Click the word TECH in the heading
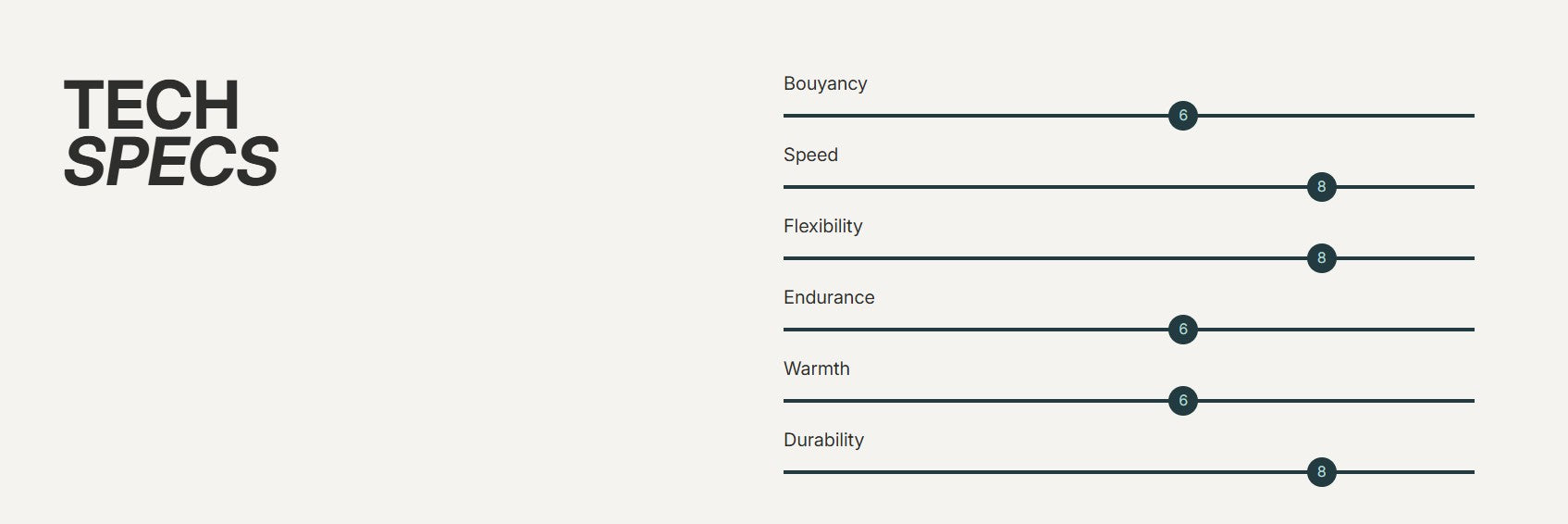 click(x=152, y=105)
